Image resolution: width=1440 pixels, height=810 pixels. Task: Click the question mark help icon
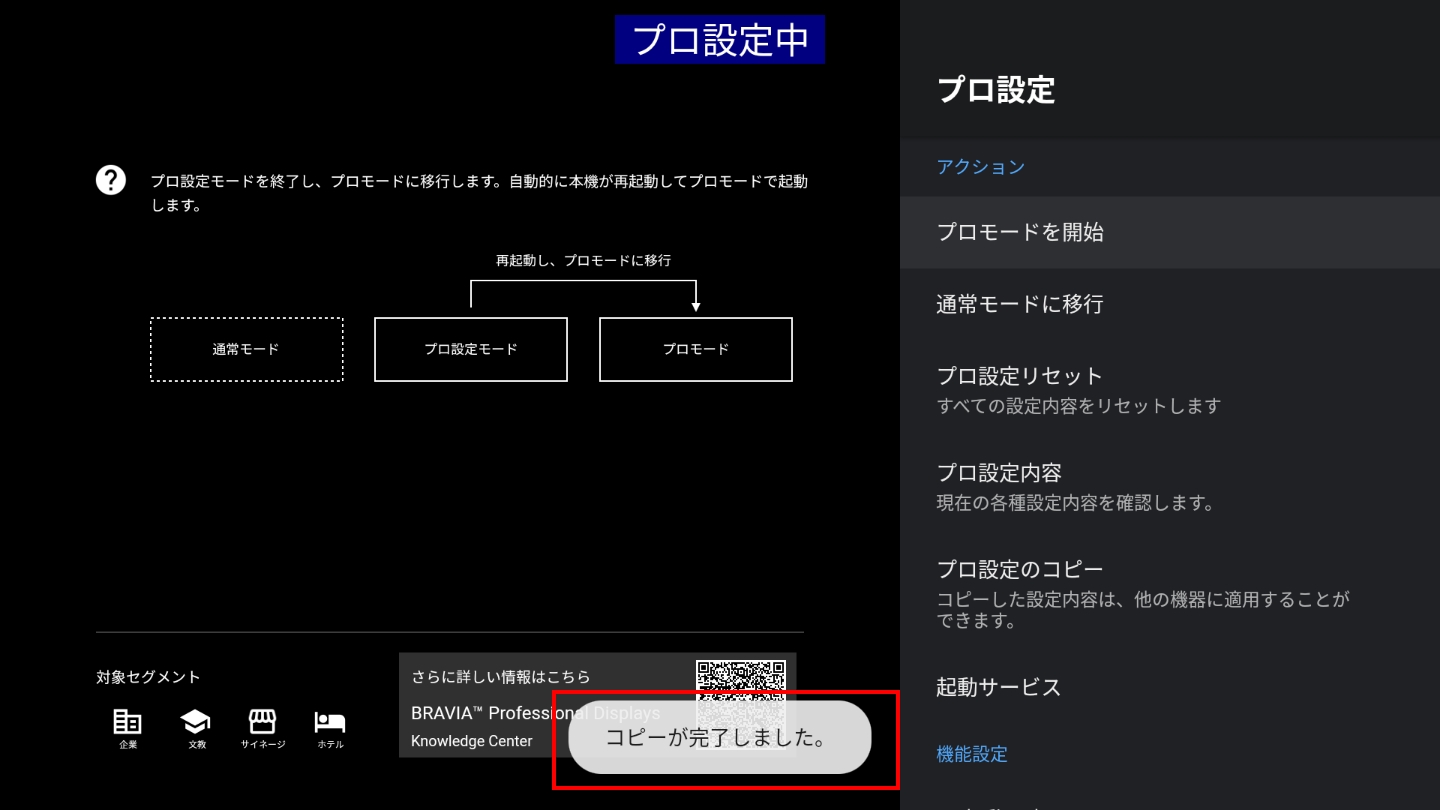coord(110,180)
